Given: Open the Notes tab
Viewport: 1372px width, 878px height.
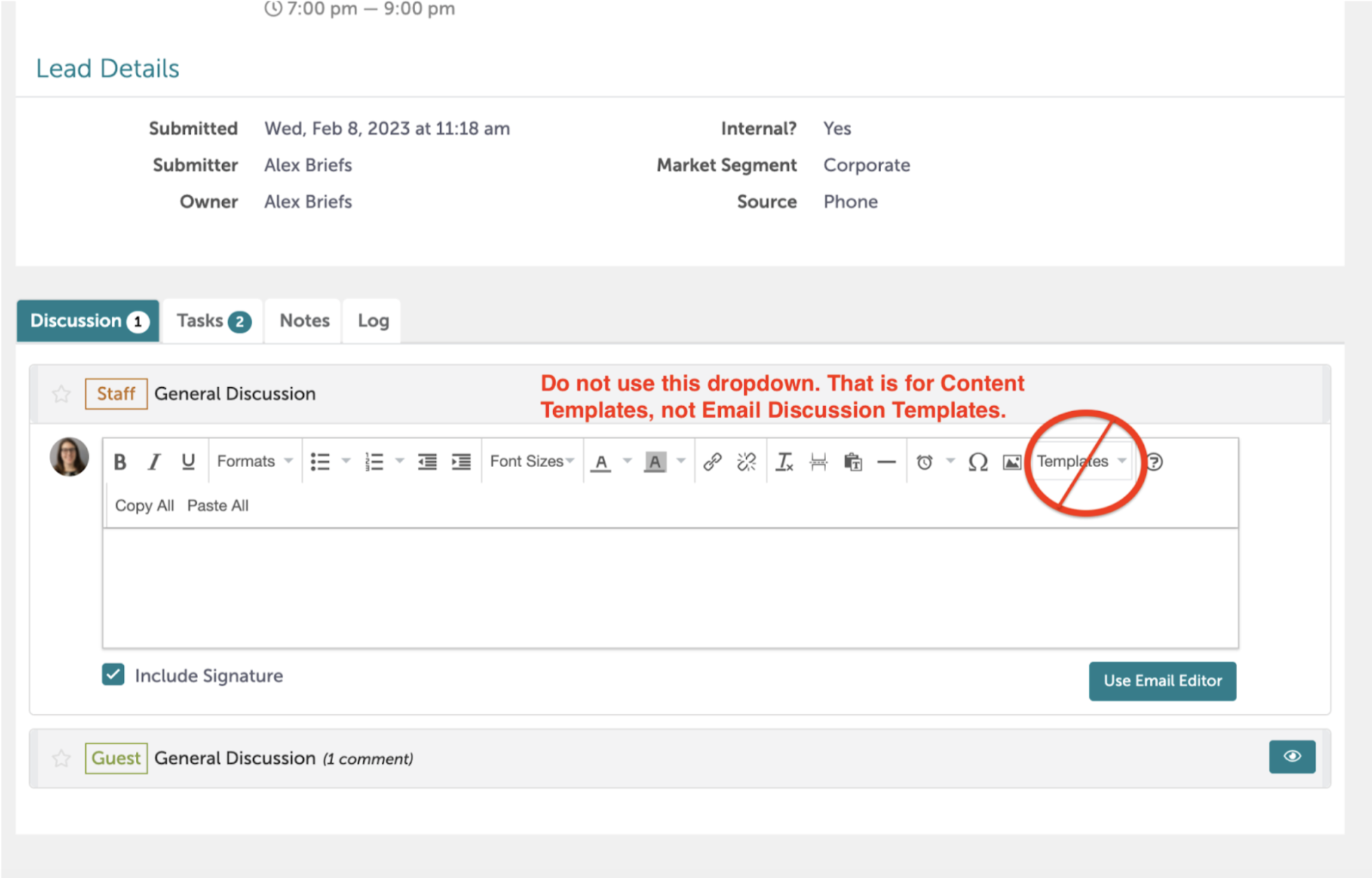Looking at the screenshot, I should (x=304, y=321).
